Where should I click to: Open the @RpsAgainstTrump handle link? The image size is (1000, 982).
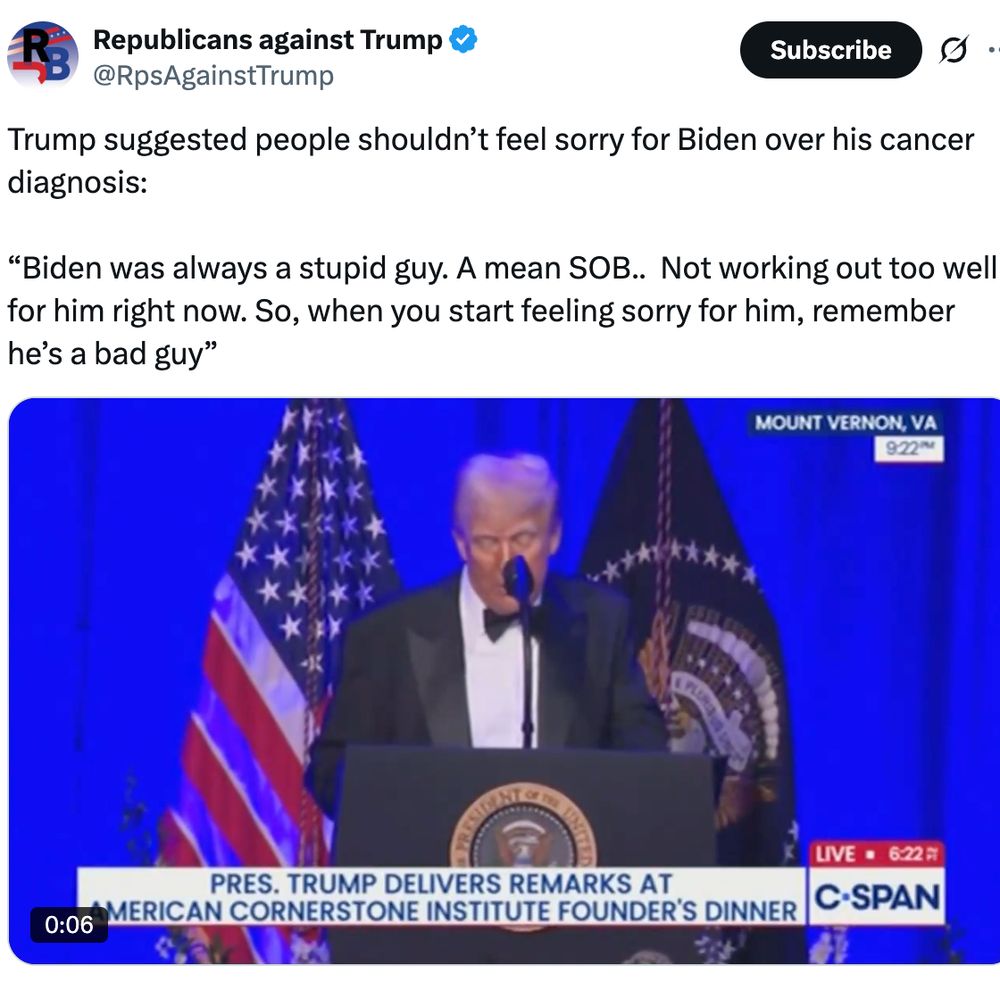click(x=213, y=75)
